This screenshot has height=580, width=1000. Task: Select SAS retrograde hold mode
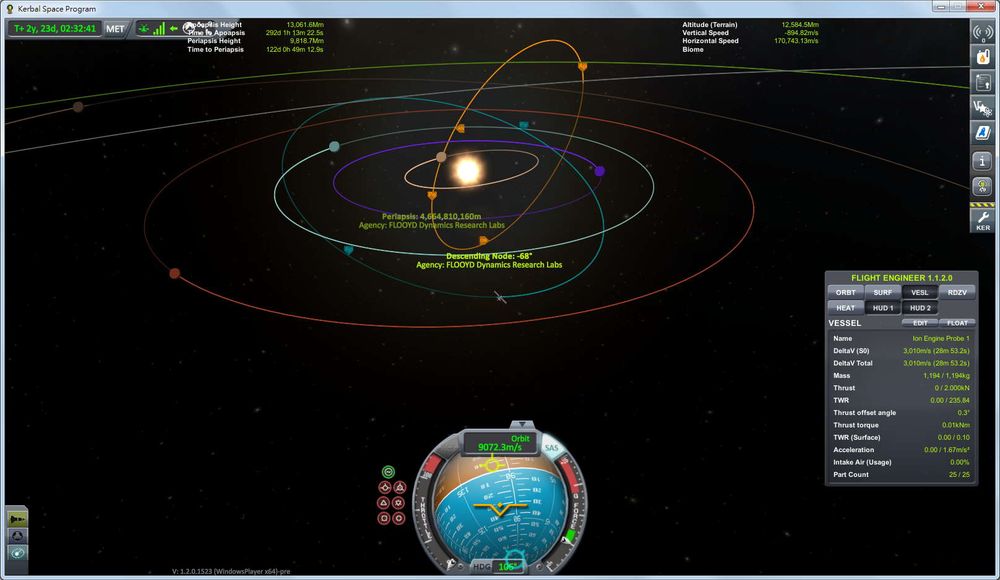(399, 487)
